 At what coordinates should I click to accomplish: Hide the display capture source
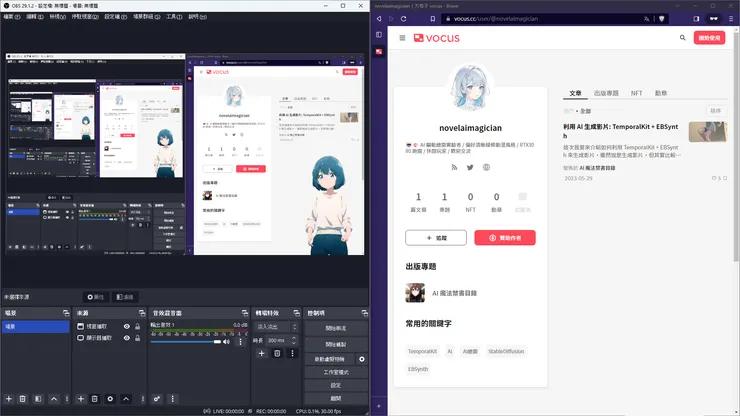[126, 338]
